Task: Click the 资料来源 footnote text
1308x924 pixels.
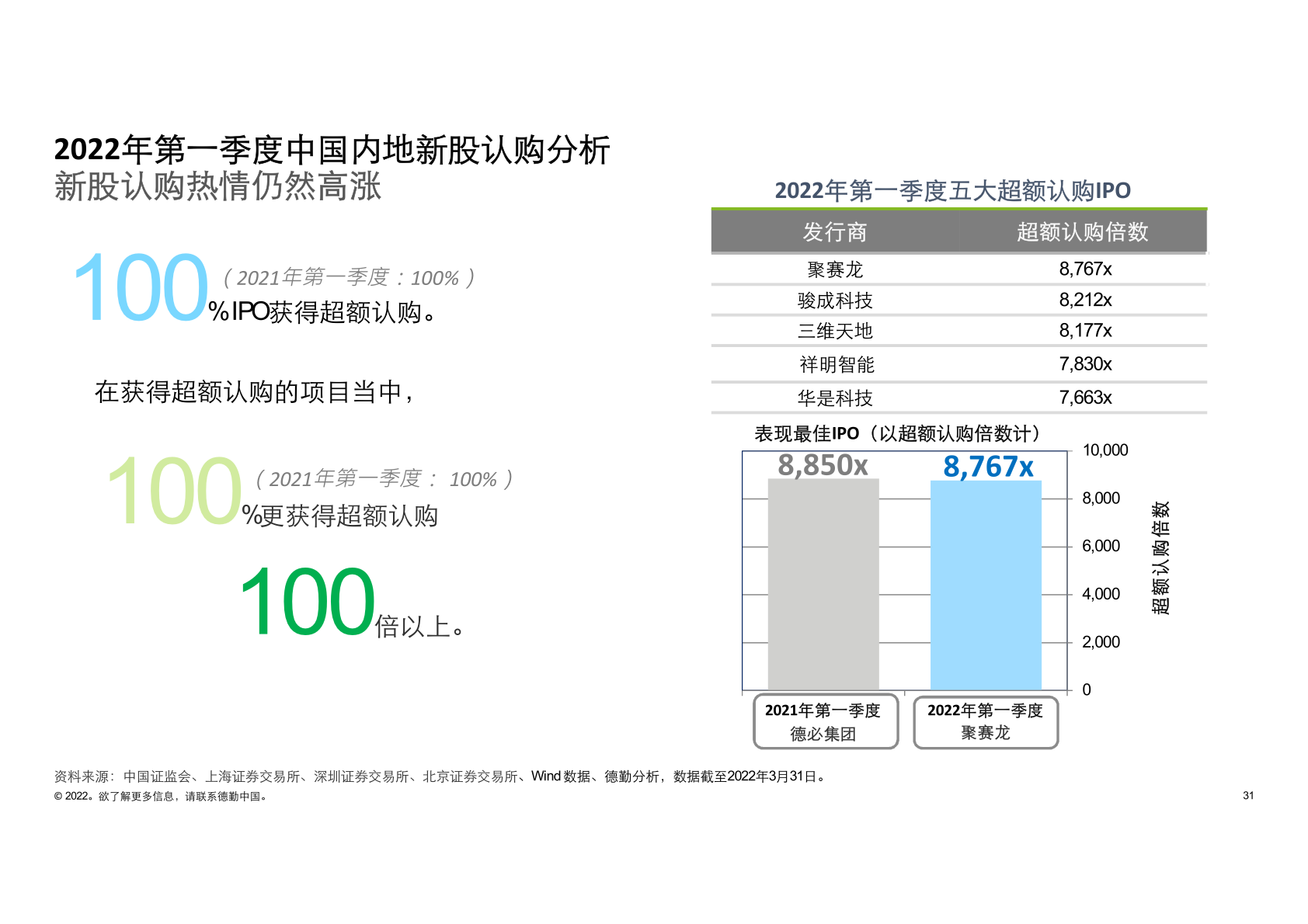Action: (440, 776)
